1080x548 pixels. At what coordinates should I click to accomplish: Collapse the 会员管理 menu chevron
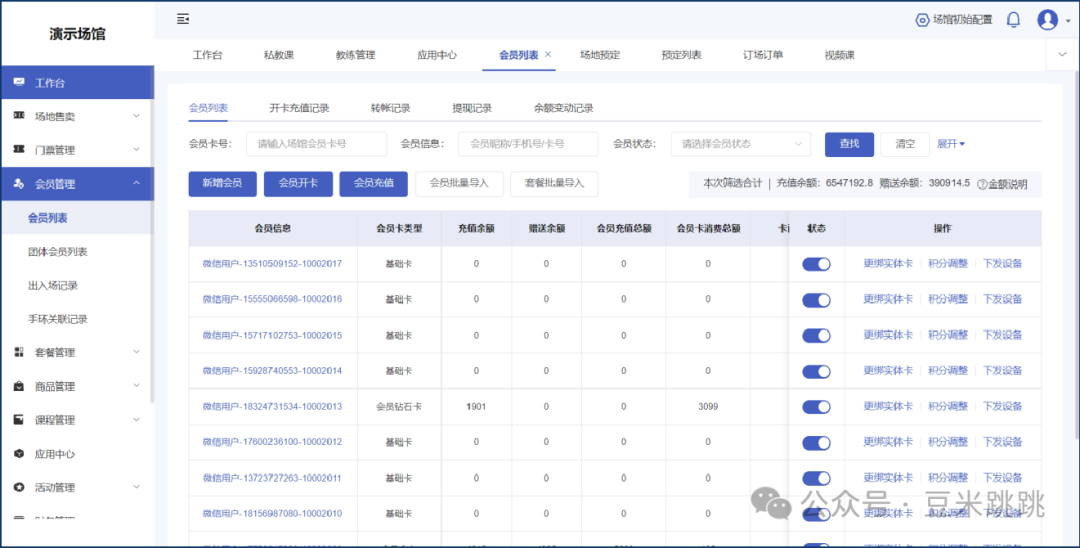click(x=136, y=183)
